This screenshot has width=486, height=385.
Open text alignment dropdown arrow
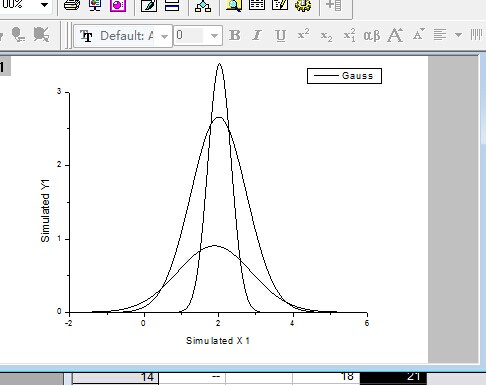point(459,35)
